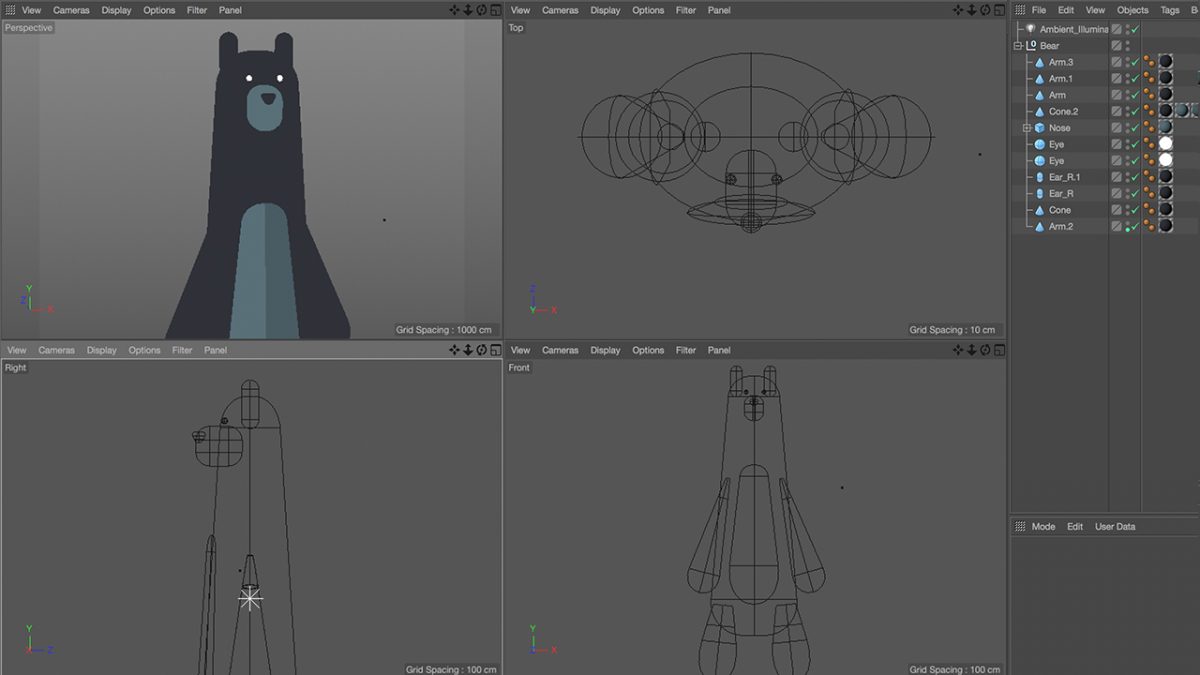The height and width of the screenshot is (675, 1200).
Task: Click the Ear_R.1 capsule object icon
Action: [1040, 177]
